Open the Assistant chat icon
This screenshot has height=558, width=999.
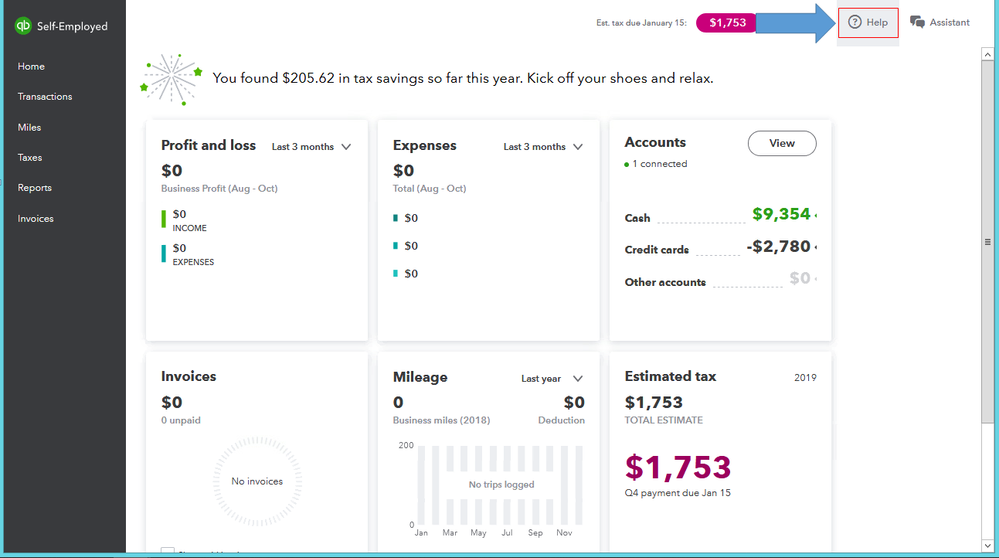[917, 22]
